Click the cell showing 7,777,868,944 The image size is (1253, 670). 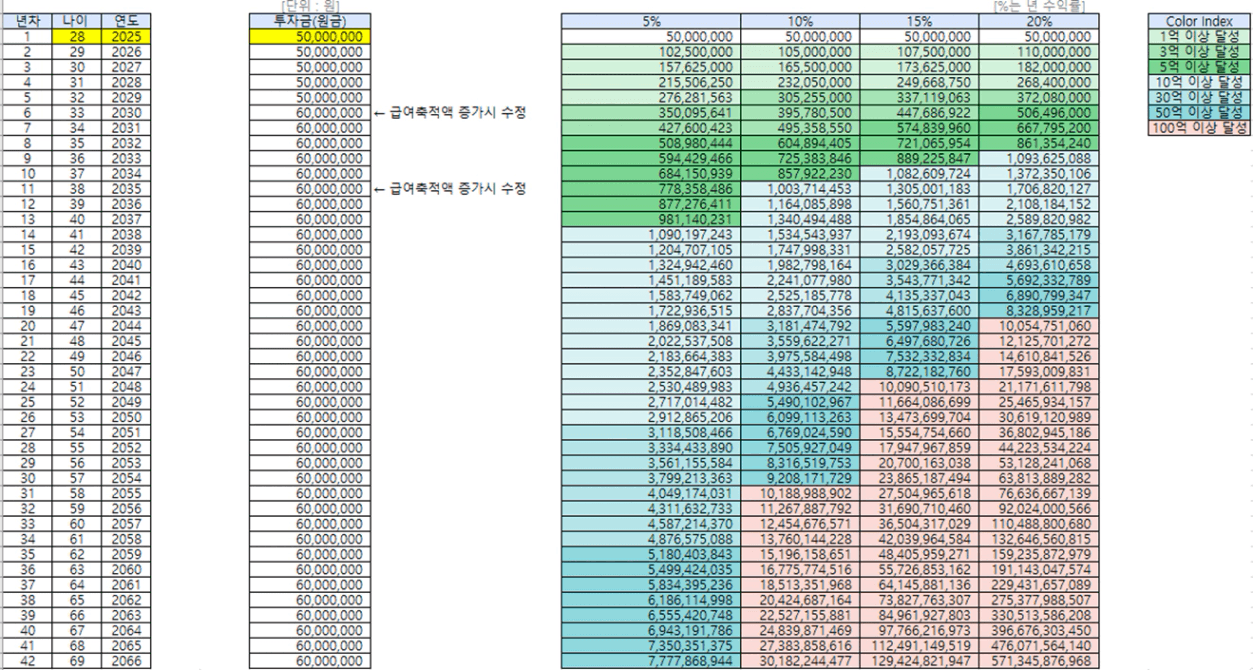tap(650, 660)
